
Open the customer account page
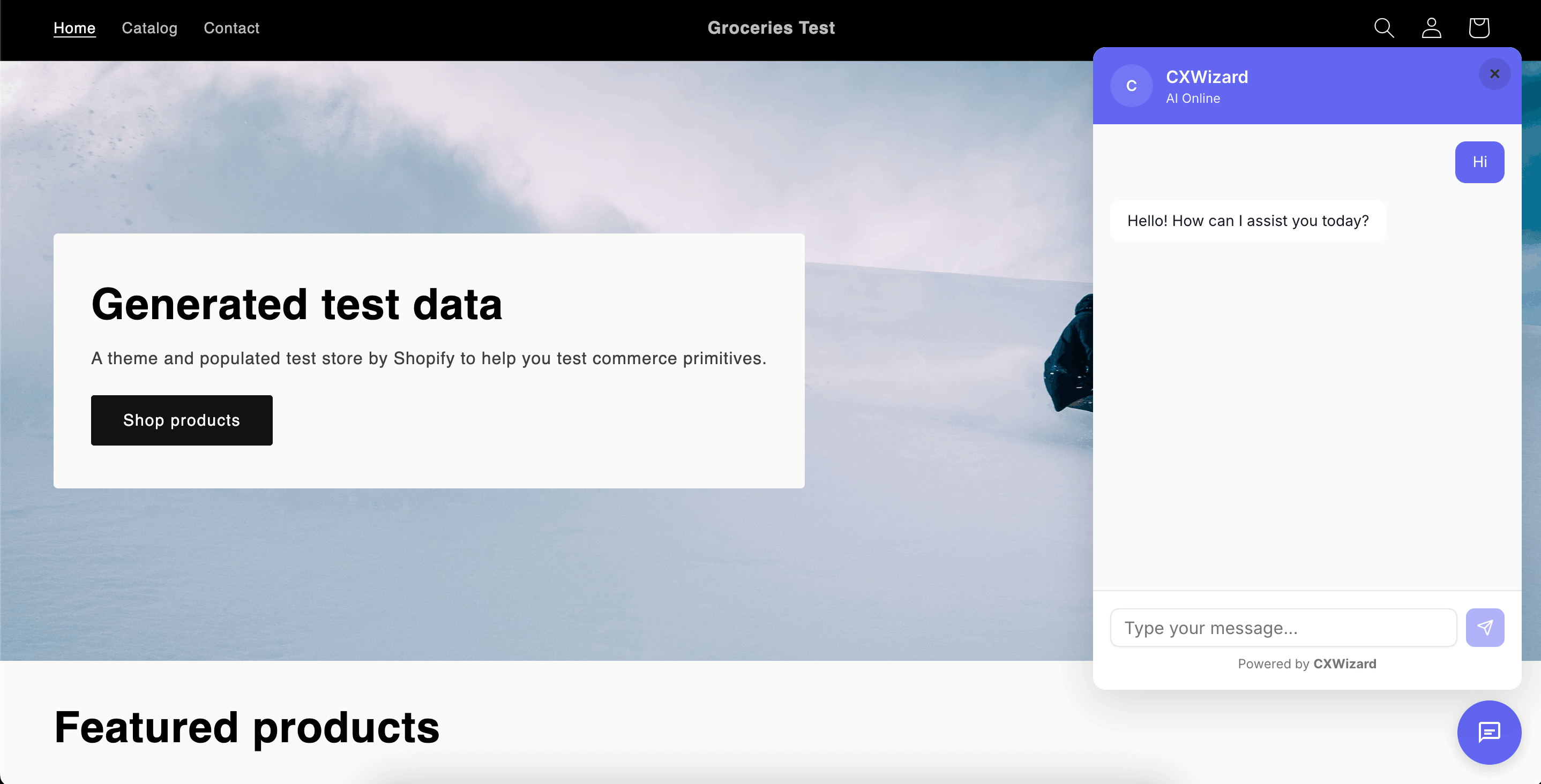(x=1431, y=27)
